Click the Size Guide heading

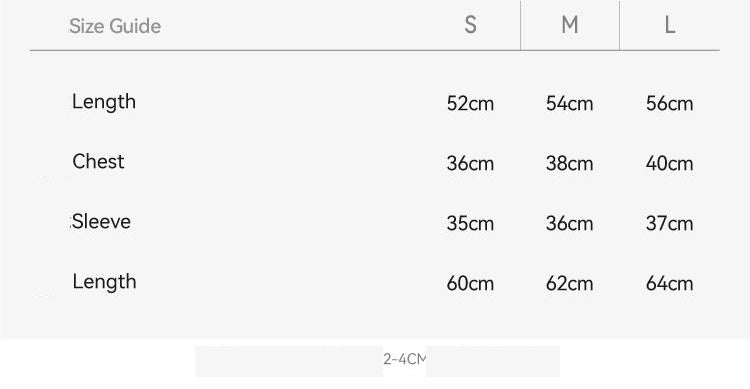pos(115,26)
